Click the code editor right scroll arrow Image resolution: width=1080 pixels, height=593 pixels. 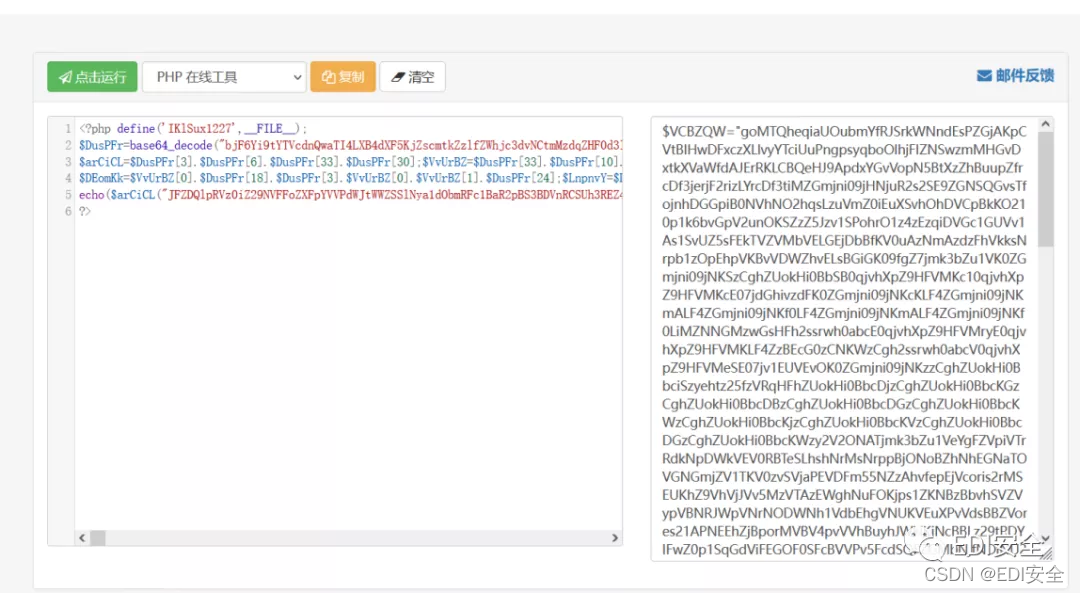615,538
